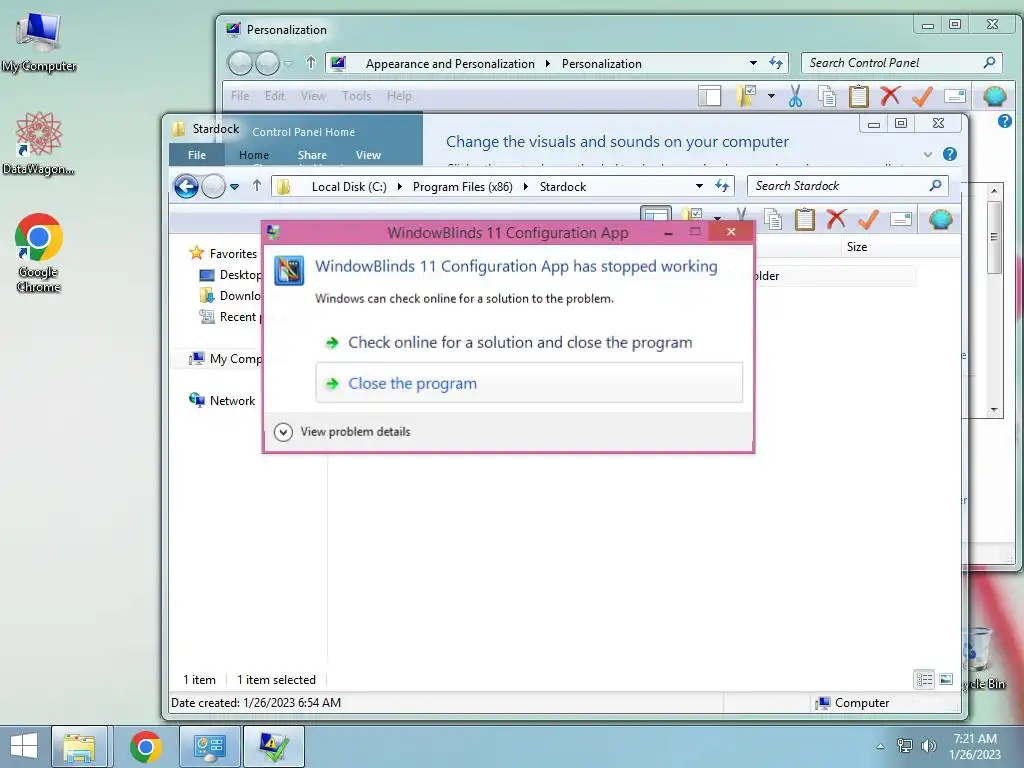Open Tools menu in Personalization window
Screen dimensions: 1024x768
tap(357, 96)
